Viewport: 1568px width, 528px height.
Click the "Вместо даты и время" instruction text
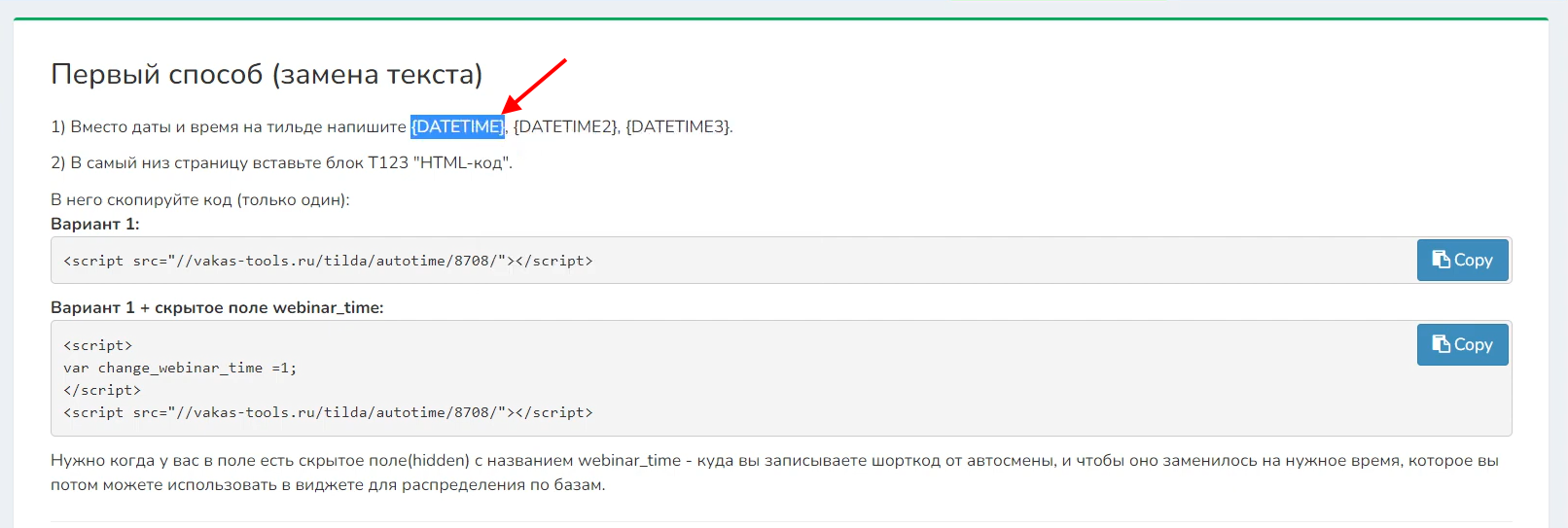click(x=229, y=127)
